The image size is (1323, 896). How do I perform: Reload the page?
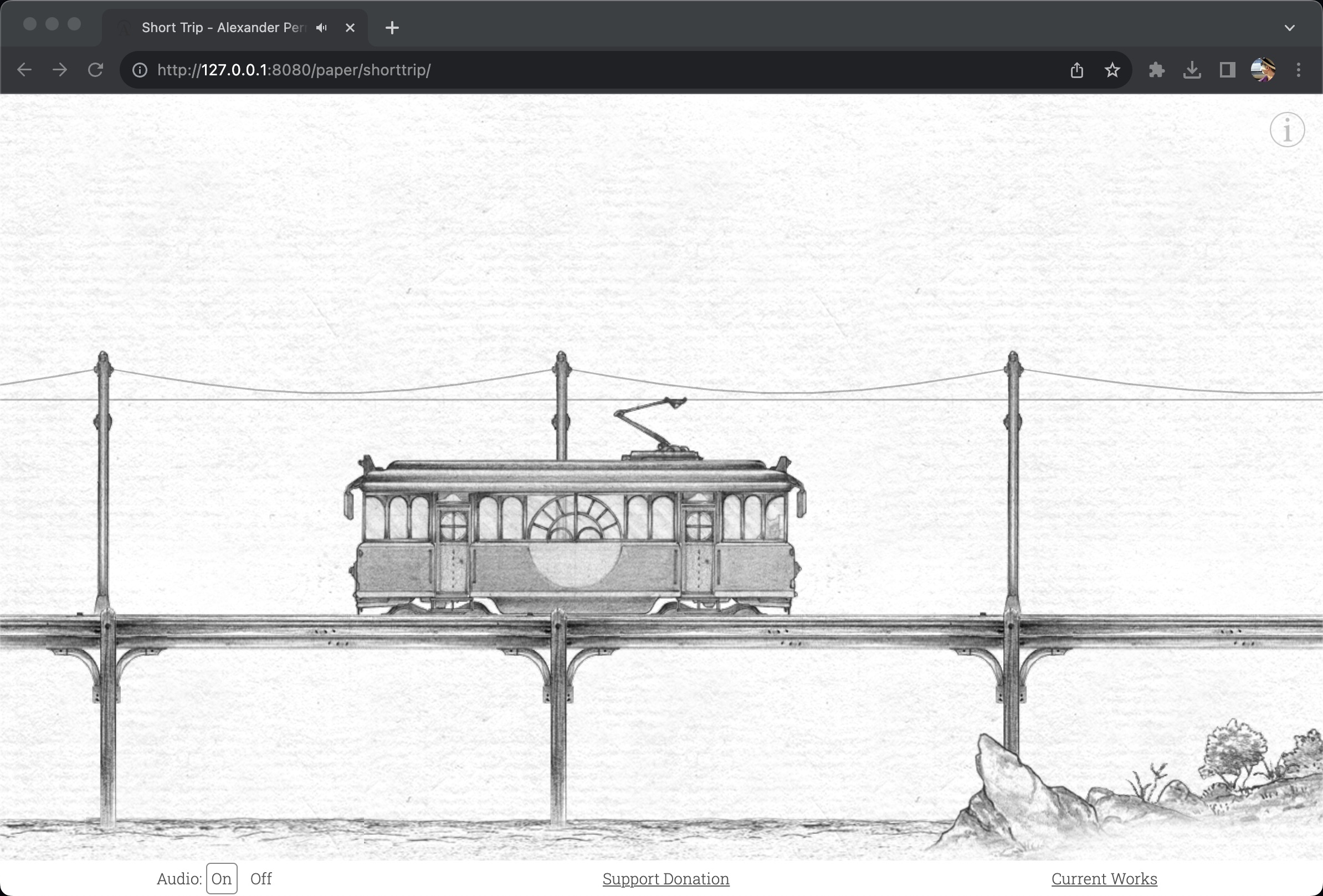[96, 70]
